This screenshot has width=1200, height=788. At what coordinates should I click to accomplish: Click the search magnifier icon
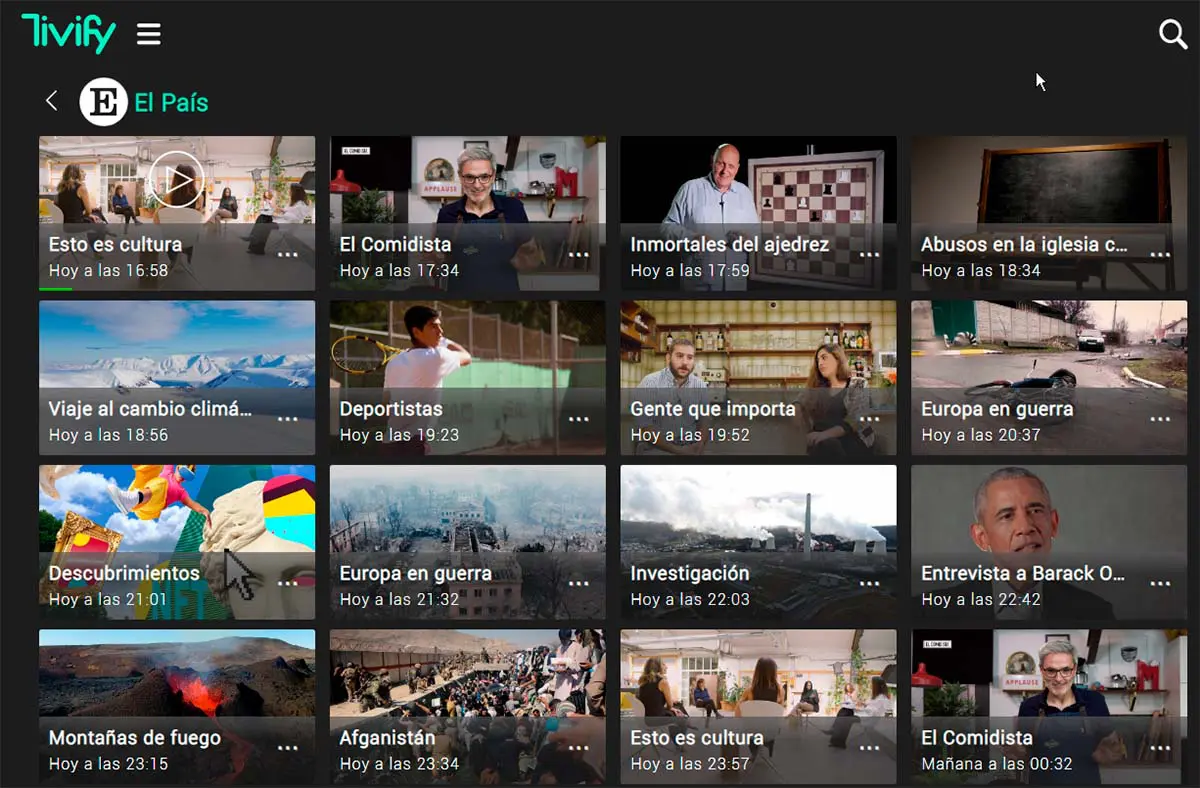click(1172, 35)
